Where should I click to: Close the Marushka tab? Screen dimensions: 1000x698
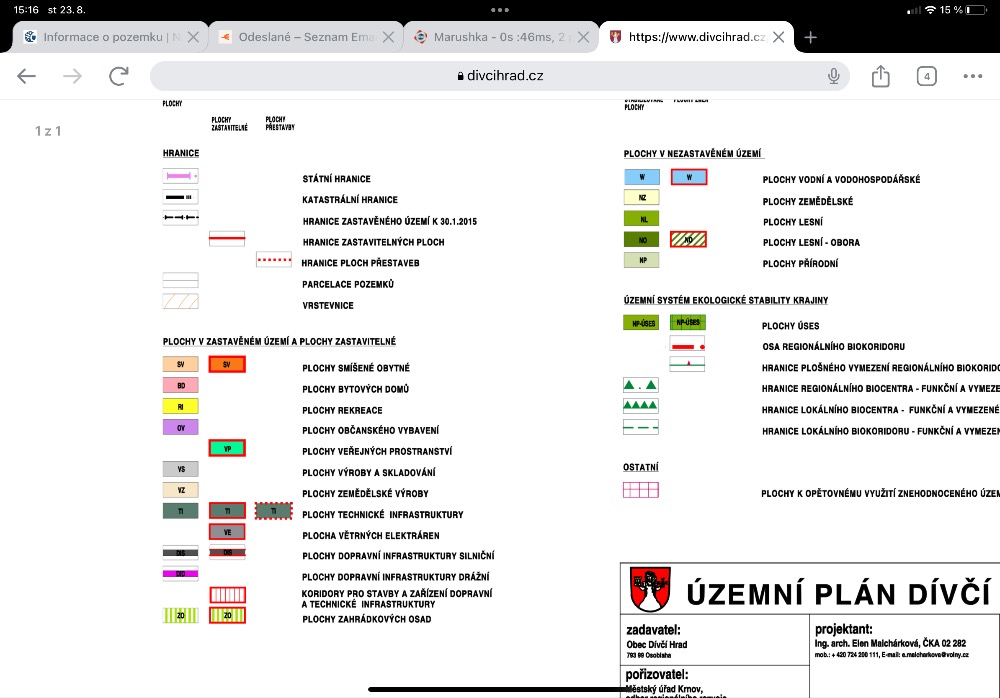[x=583, y=37]
